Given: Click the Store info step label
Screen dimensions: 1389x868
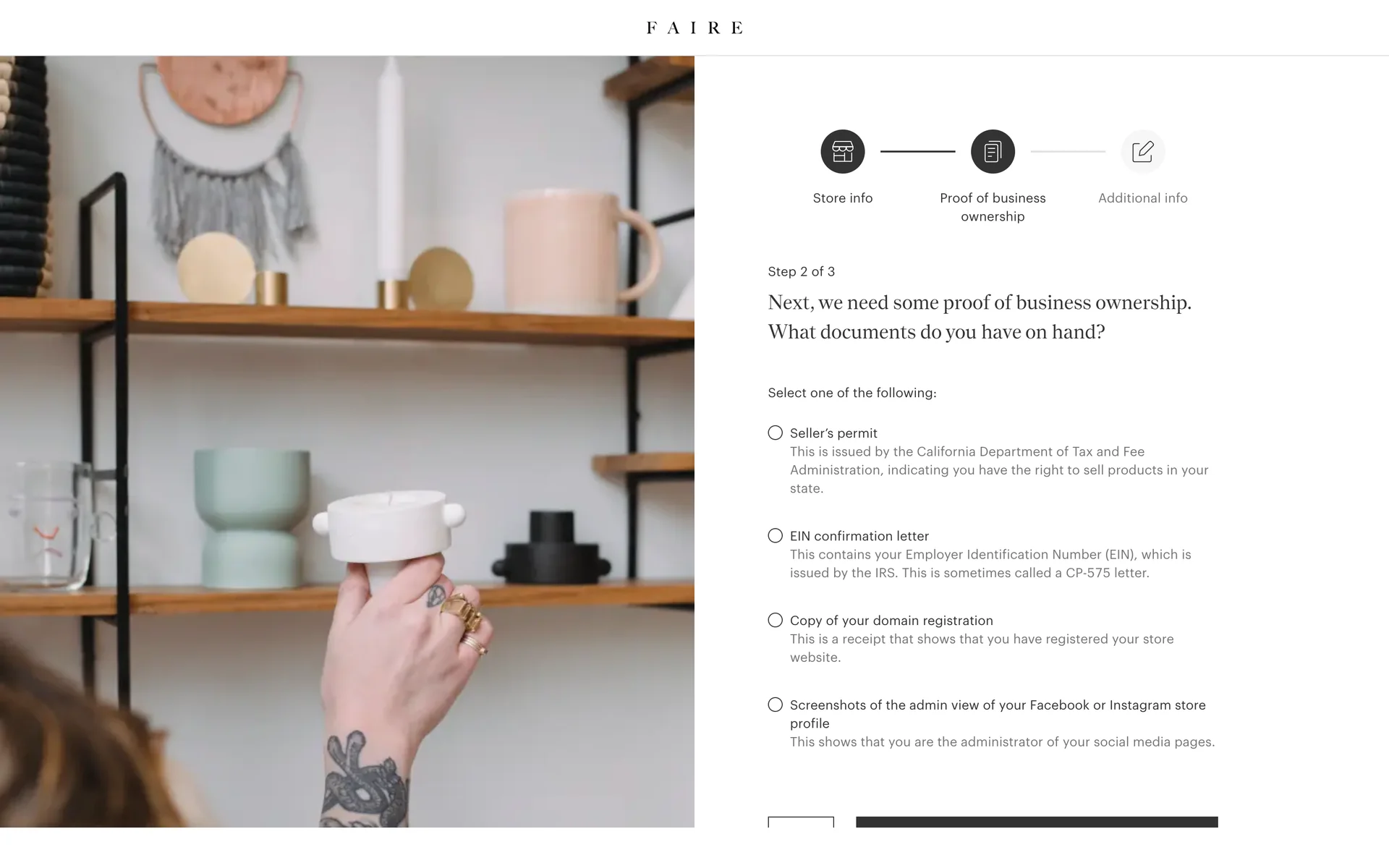Looking at the screenshot, I should pyautogui.click(x=842, y=198).
